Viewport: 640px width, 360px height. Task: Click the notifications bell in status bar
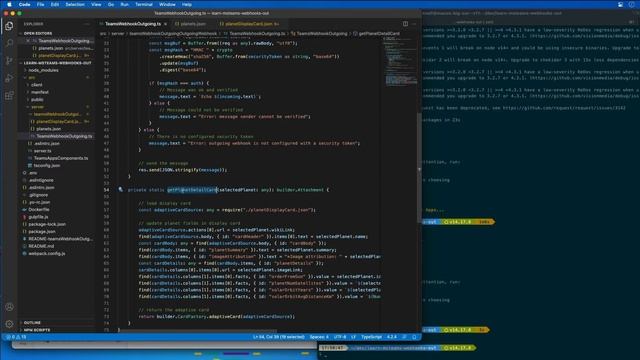414,337
